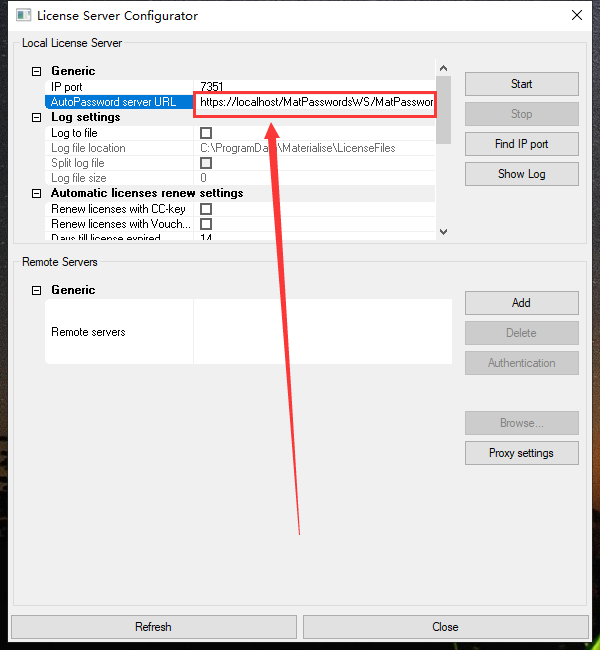The image size is (600, 650).
Task: Click the Refresh button
Action: tap(153, 627)
